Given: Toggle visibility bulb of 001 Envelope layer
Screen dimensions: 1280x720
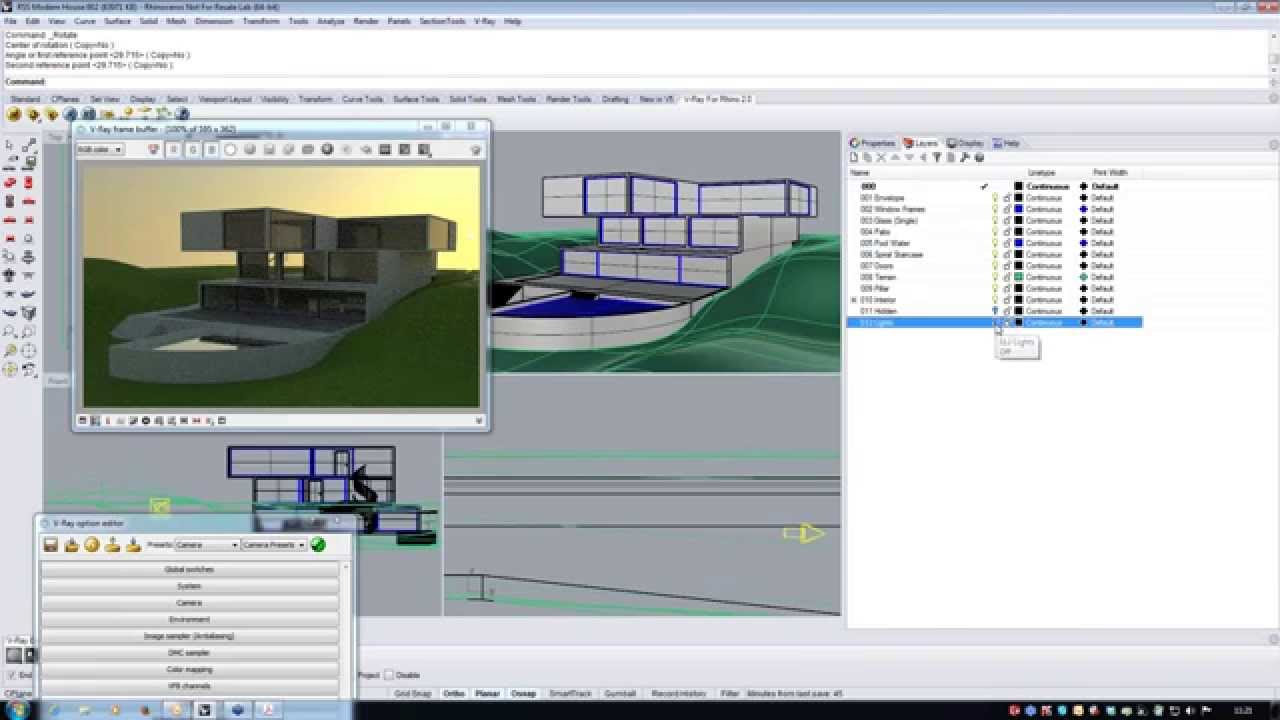Looking at the screenshot, I should 995,198.
